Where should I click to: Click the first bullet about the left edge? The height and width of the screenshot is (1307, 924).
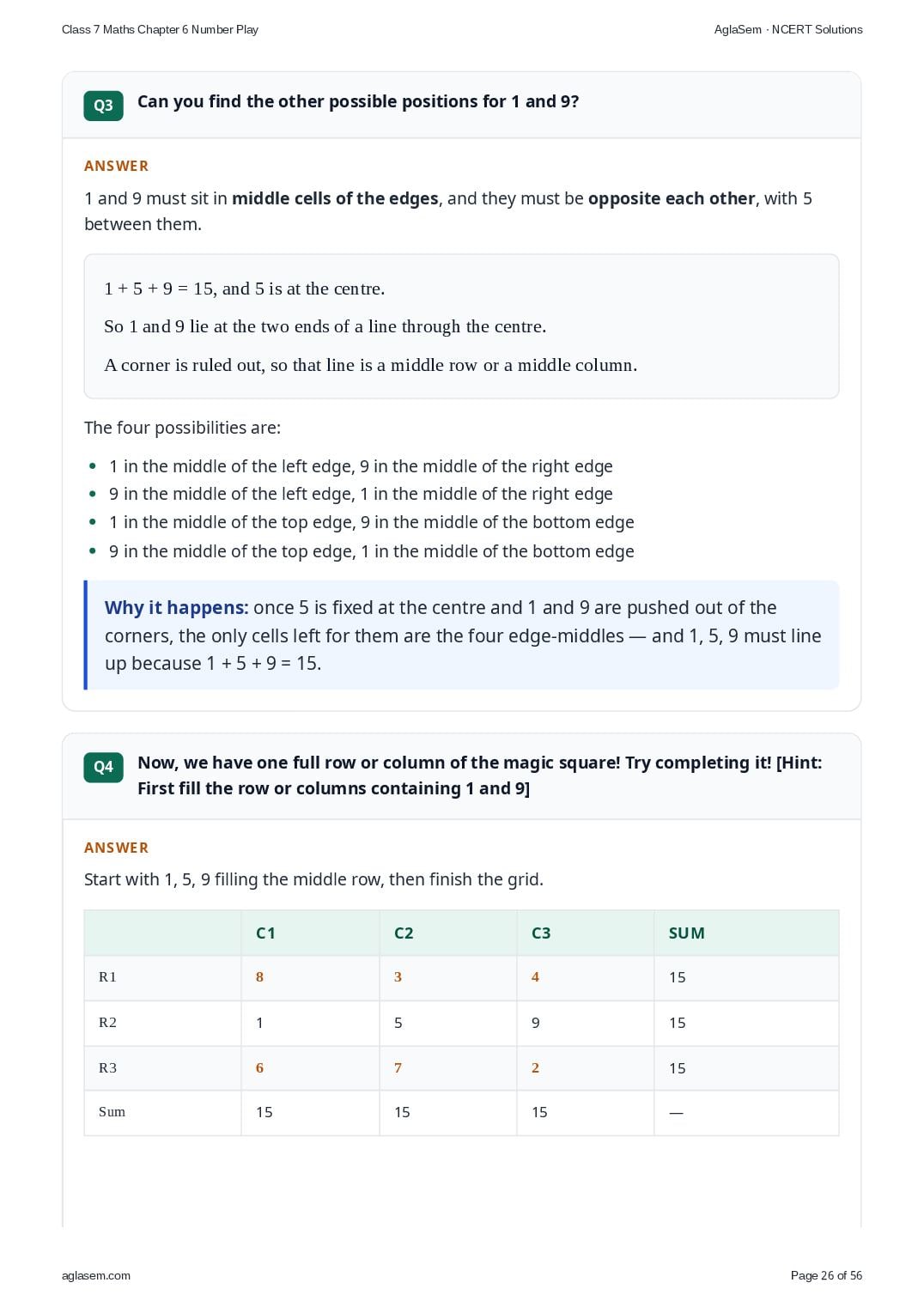click(361, 466)
